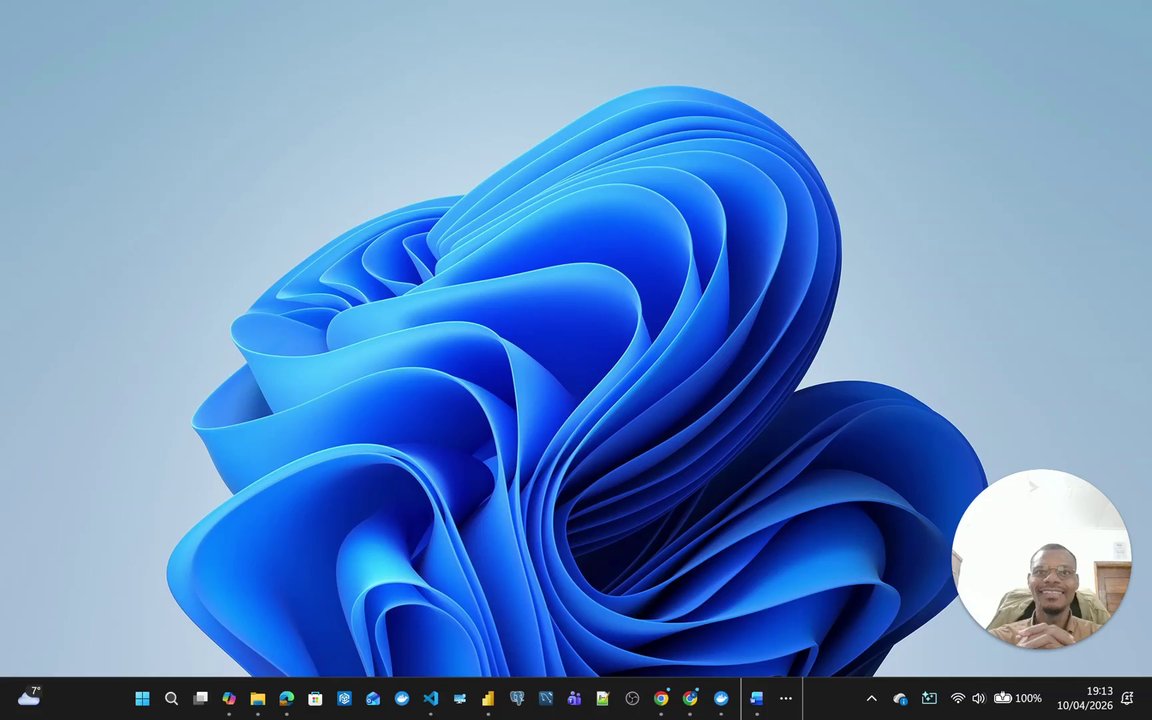Open the MySQL Workbench taskbar icon
This screenshot has height=720, width=1152.
[x=546, y=698]
